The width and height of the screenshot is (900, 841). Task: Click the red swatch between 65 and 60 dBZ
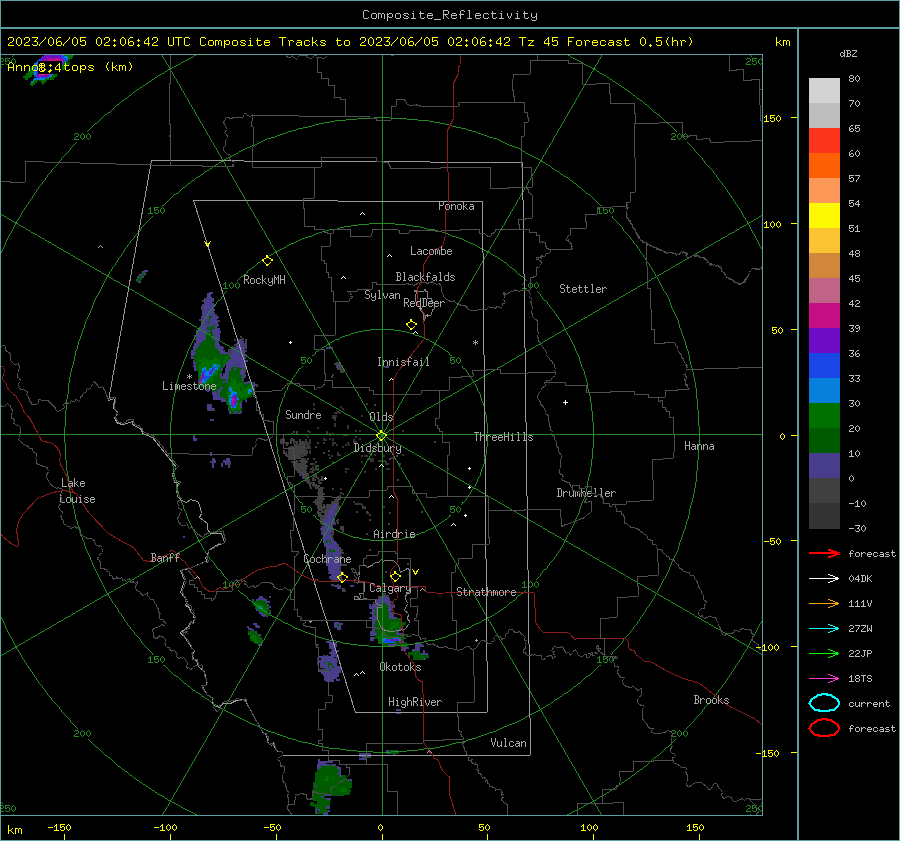(824, 141)
